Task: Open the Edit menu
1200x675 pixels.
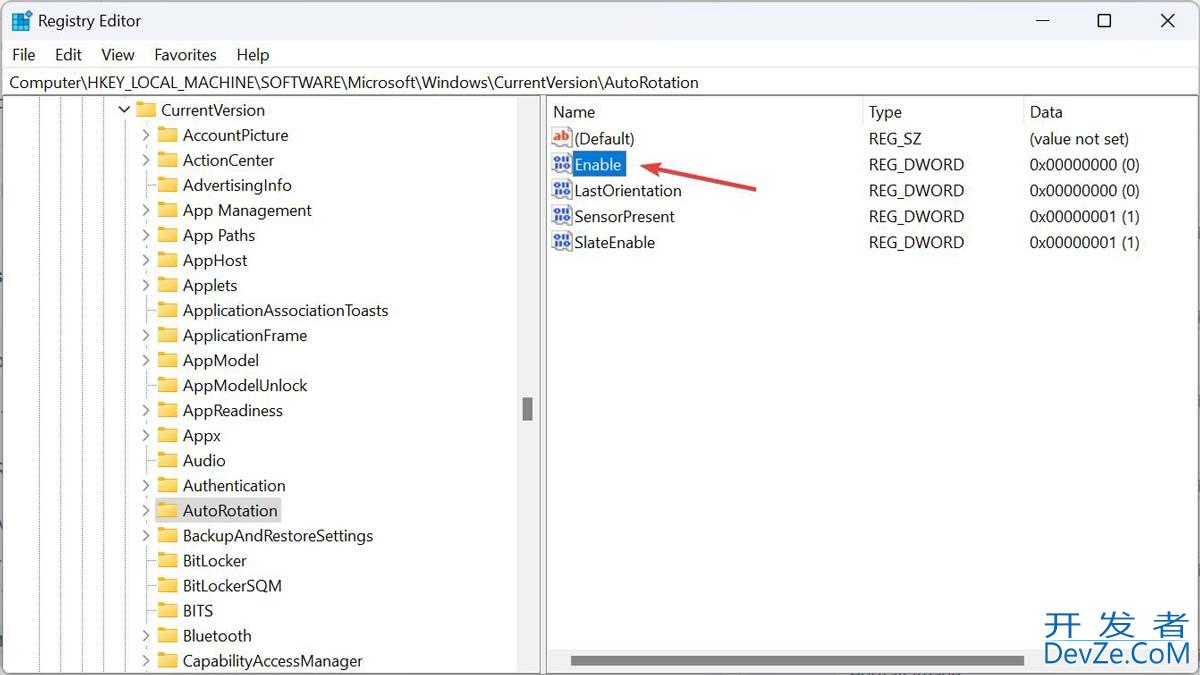Action: click(x=69, y=55)
